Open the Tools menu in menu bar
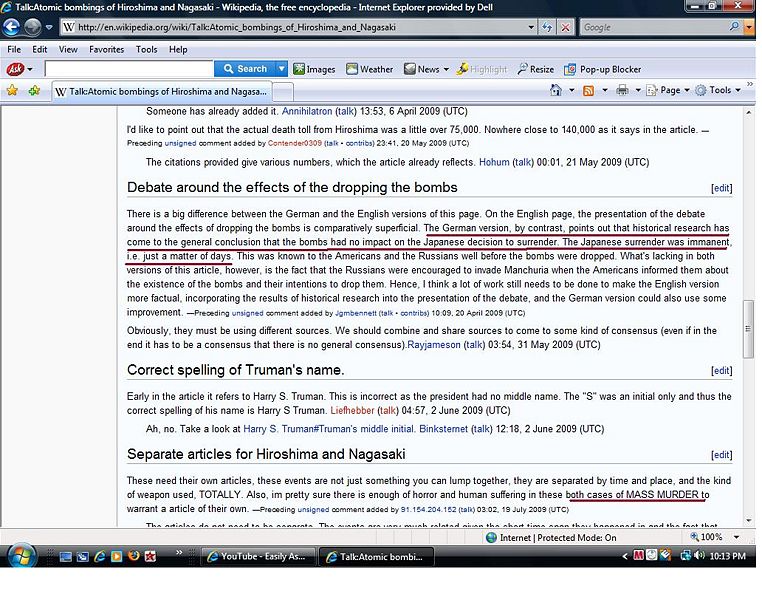This screenshot has width=762, height=600. tap(146, 50)
